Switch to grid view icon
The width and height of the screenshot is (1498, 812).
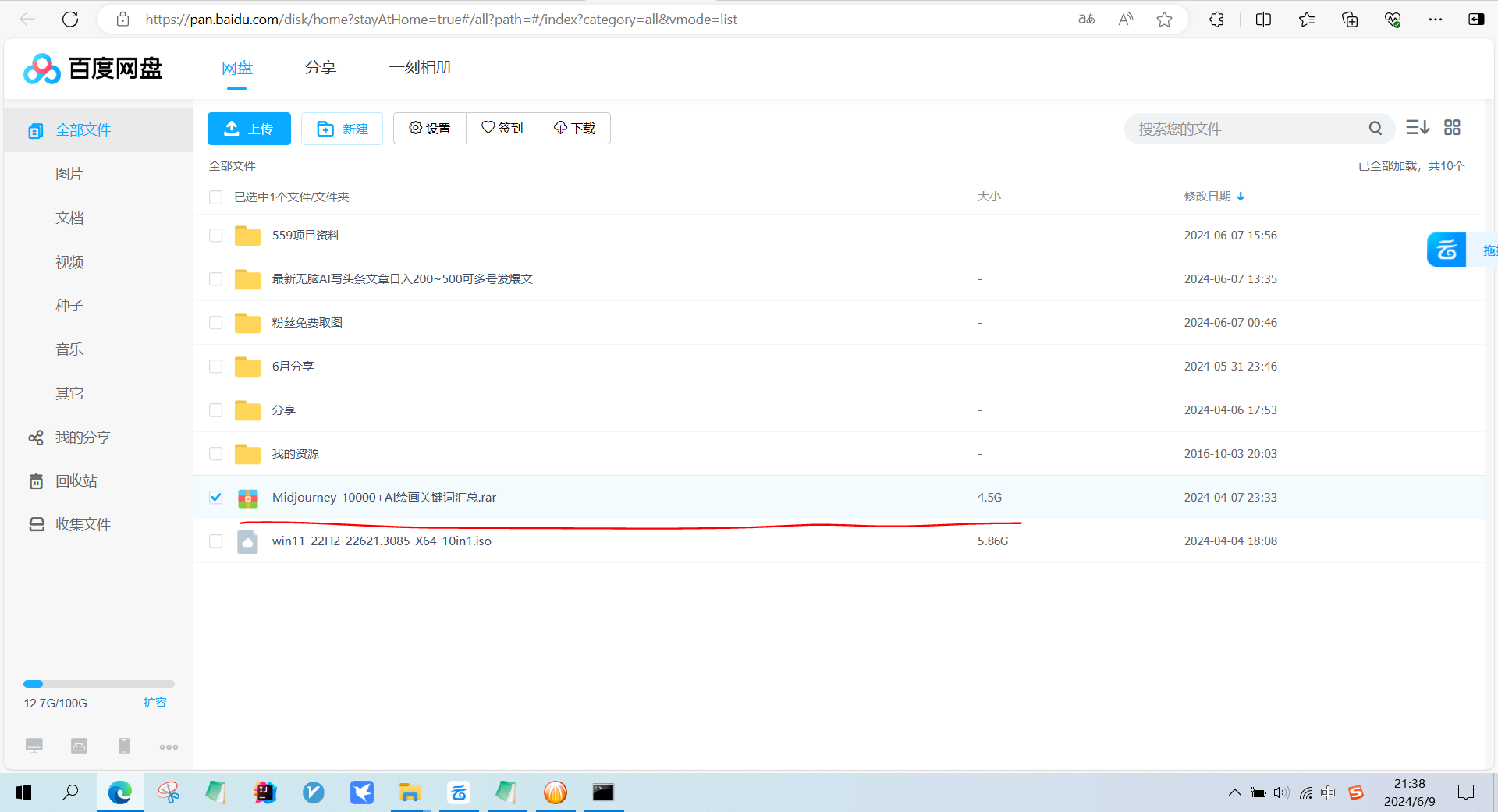coord(1452,128)
